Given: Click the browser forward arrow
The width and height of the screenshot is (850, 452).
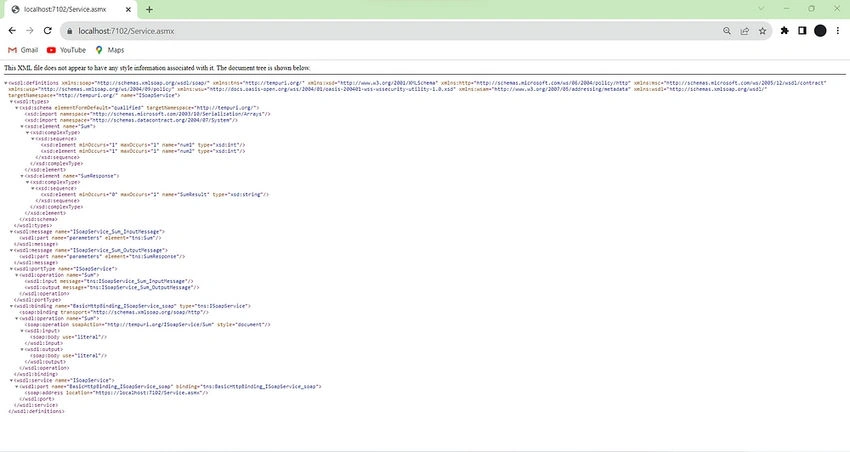Looking at the screenshot, I should [x=30, y=31].
